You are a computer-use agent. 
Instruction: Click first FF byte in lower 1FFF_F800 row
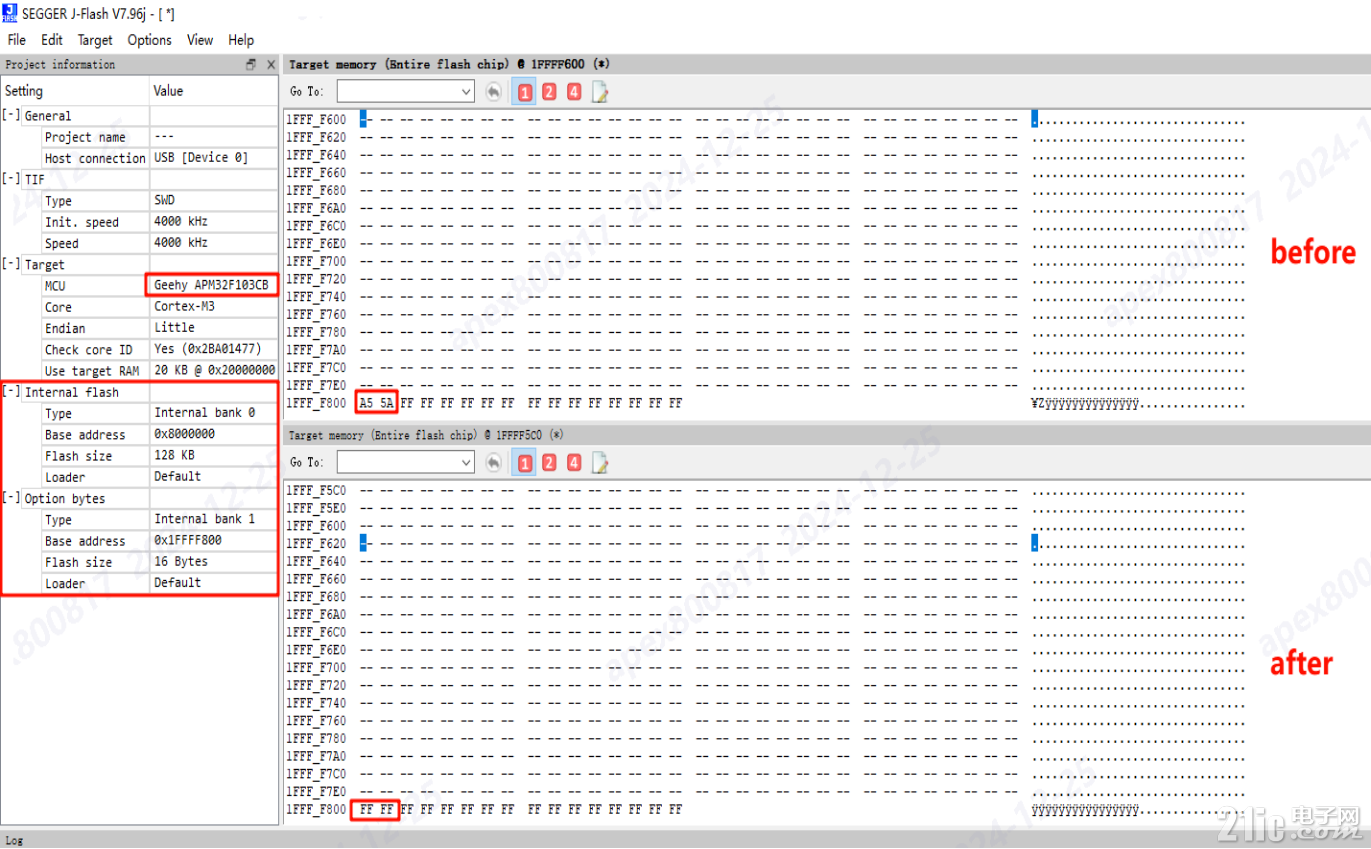click(x=367, y=809)
